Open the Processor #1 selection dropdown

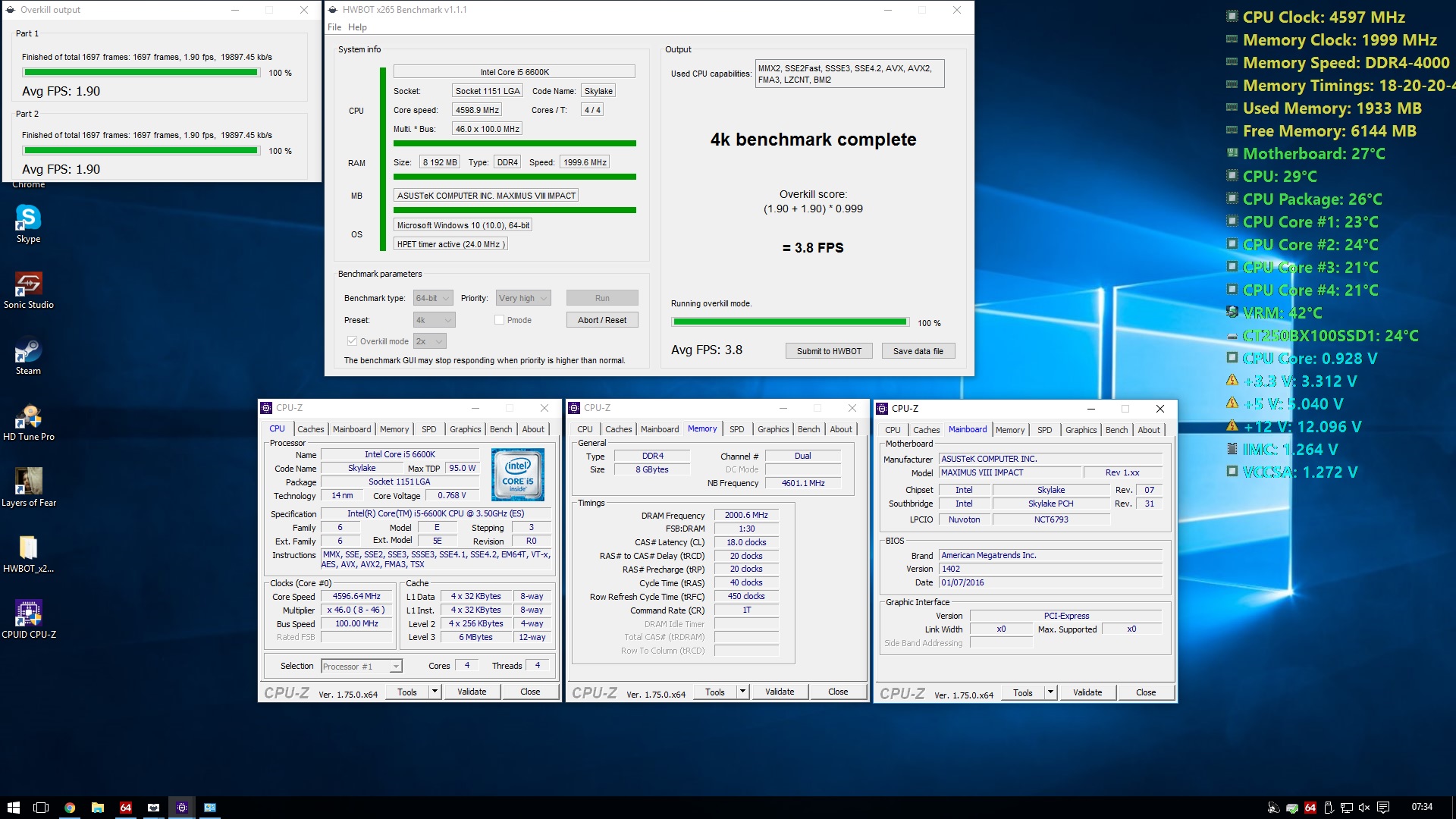(361, 667)
